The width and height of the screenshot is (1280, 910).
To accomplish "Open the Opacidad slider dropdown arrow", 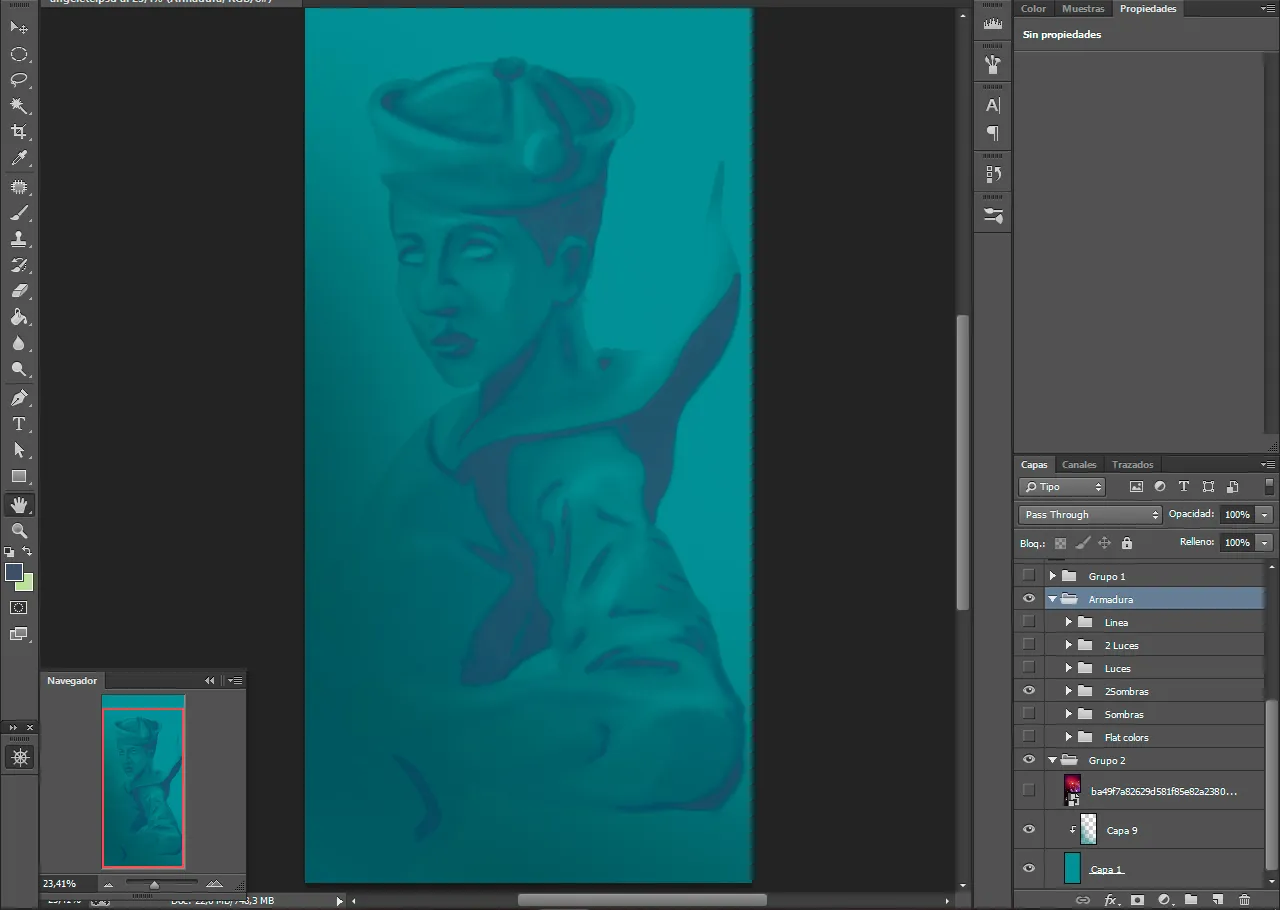I will 1264,514.
